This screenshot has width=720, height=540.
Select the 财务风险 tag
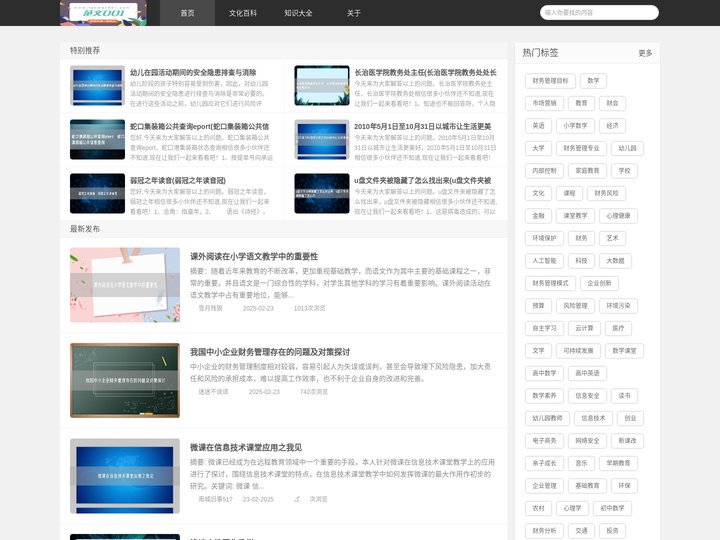606,193
